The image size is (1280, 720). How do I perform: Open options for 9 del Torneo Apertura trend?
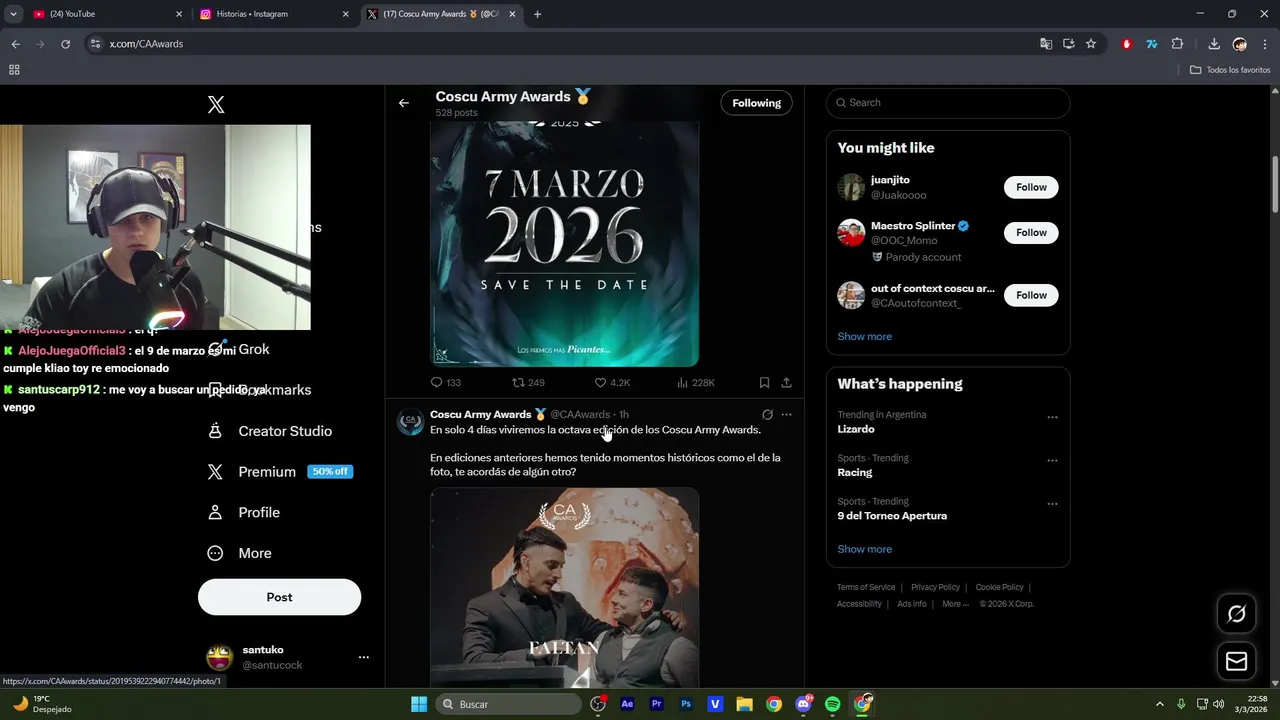1052,504
